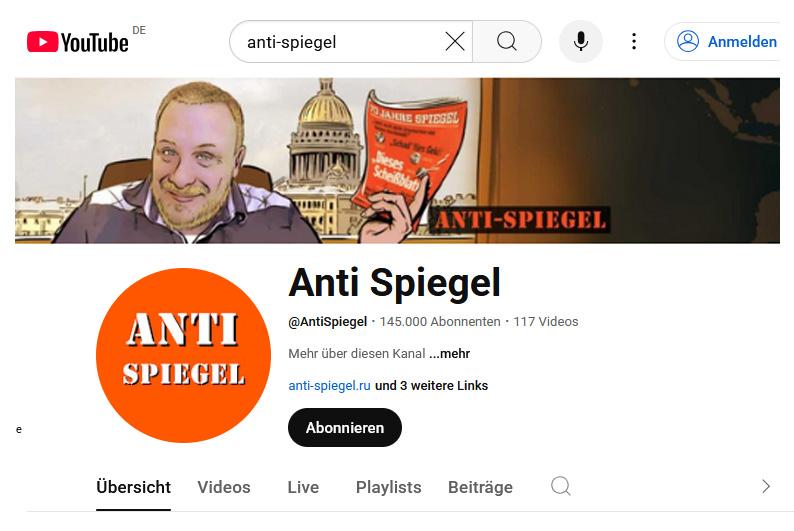Clear the search box with the X icon

pos(455,42)
